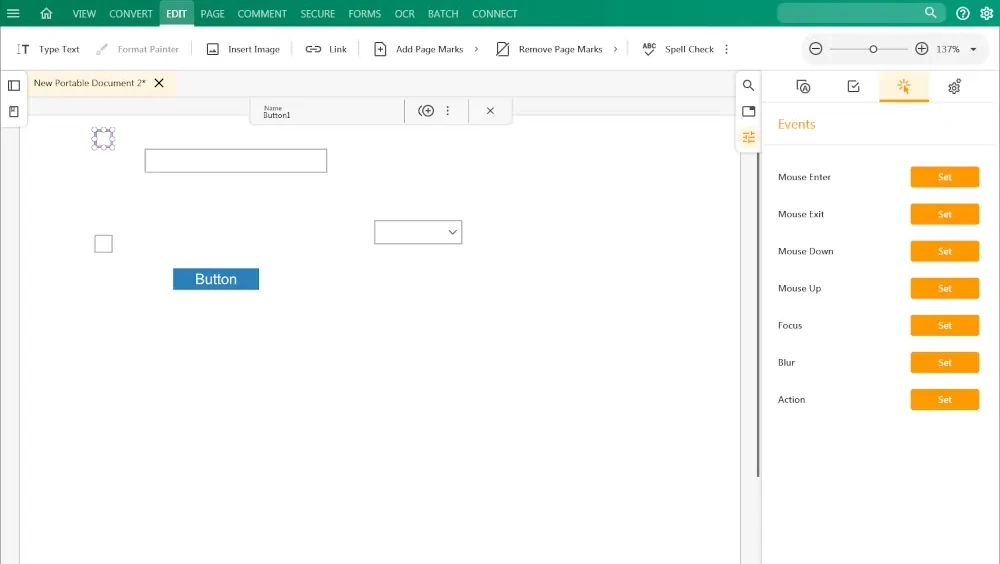Expand the zoom percentage dropdown

(x=973, y=49)
